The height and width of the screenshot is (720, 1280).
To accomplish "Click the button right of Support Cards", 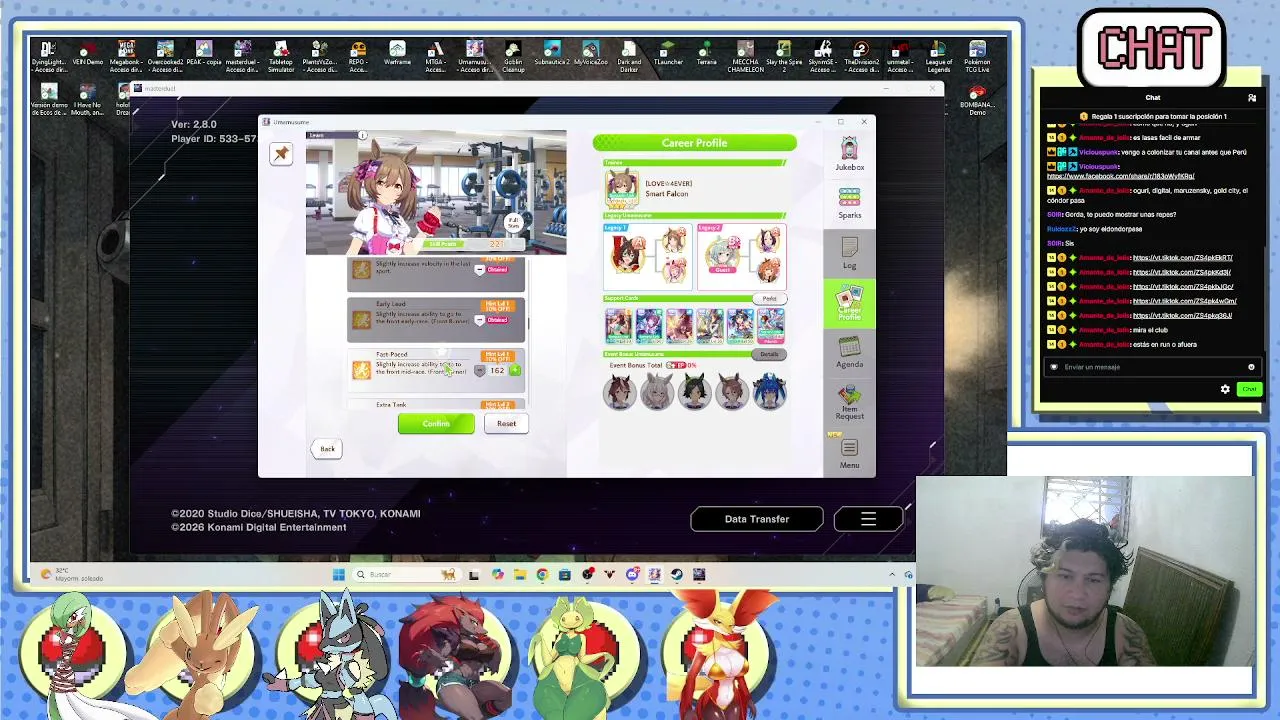I will pos(769,299).
